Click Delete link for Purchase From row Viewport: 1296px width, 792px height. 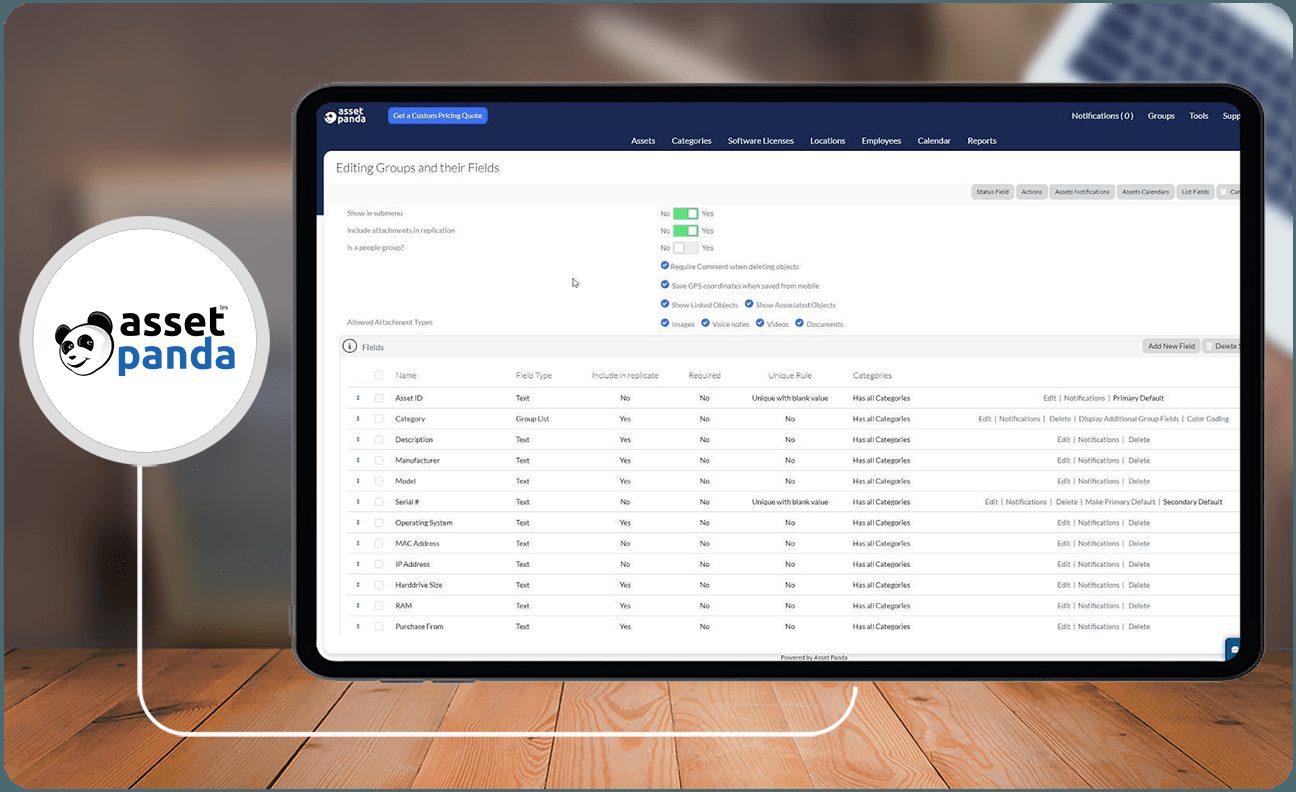pos(1139,627)
